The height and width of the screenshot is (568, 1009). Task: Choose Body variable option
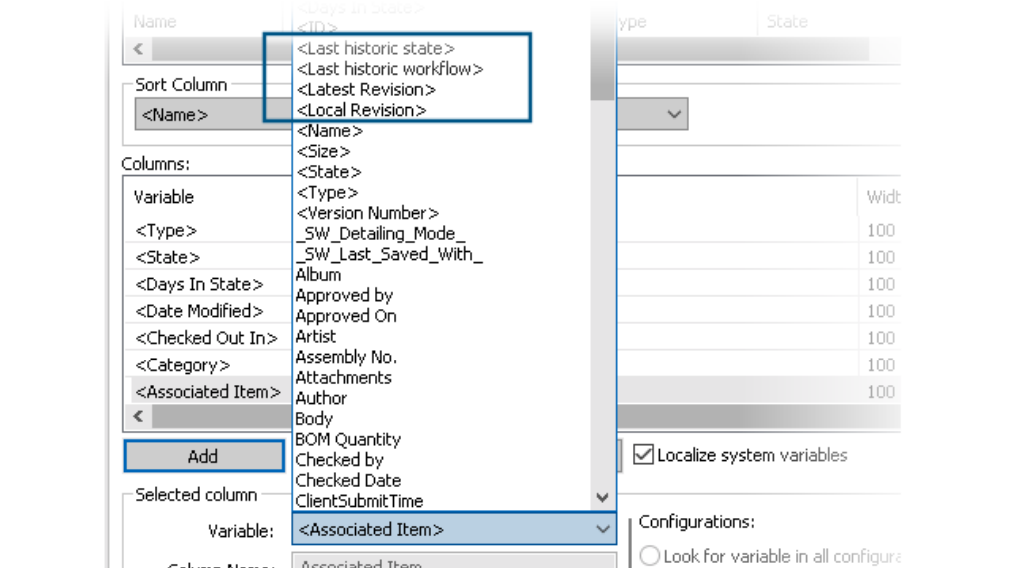point(314,419)
